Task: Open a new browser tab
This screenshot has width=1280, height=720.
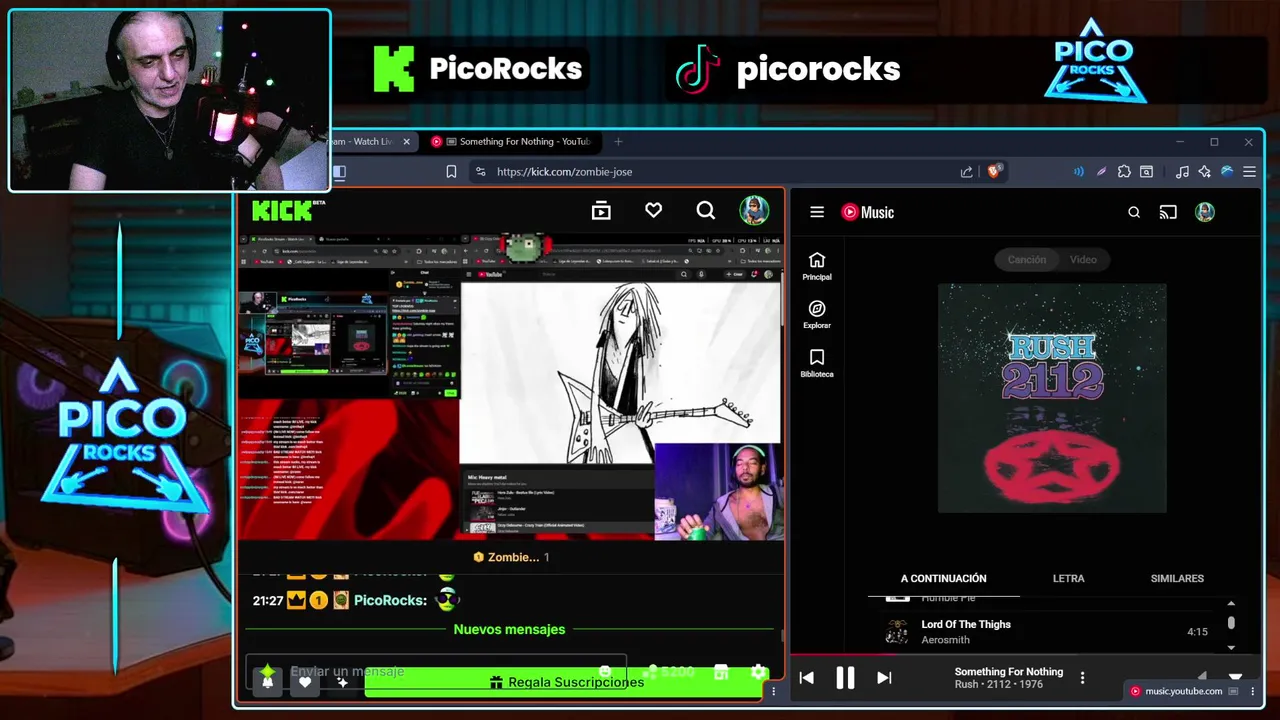Action: (618, 142)
